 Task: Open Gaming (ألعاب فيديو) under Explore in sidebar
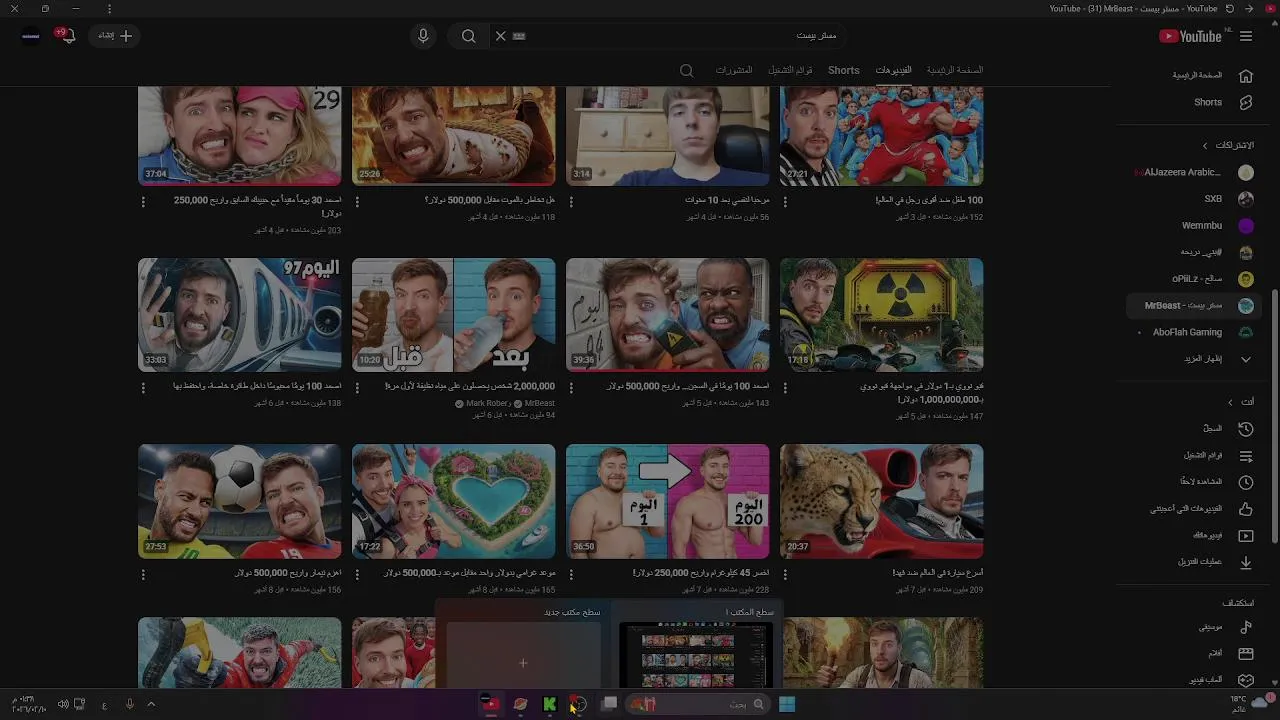[x=1196, y=680]
